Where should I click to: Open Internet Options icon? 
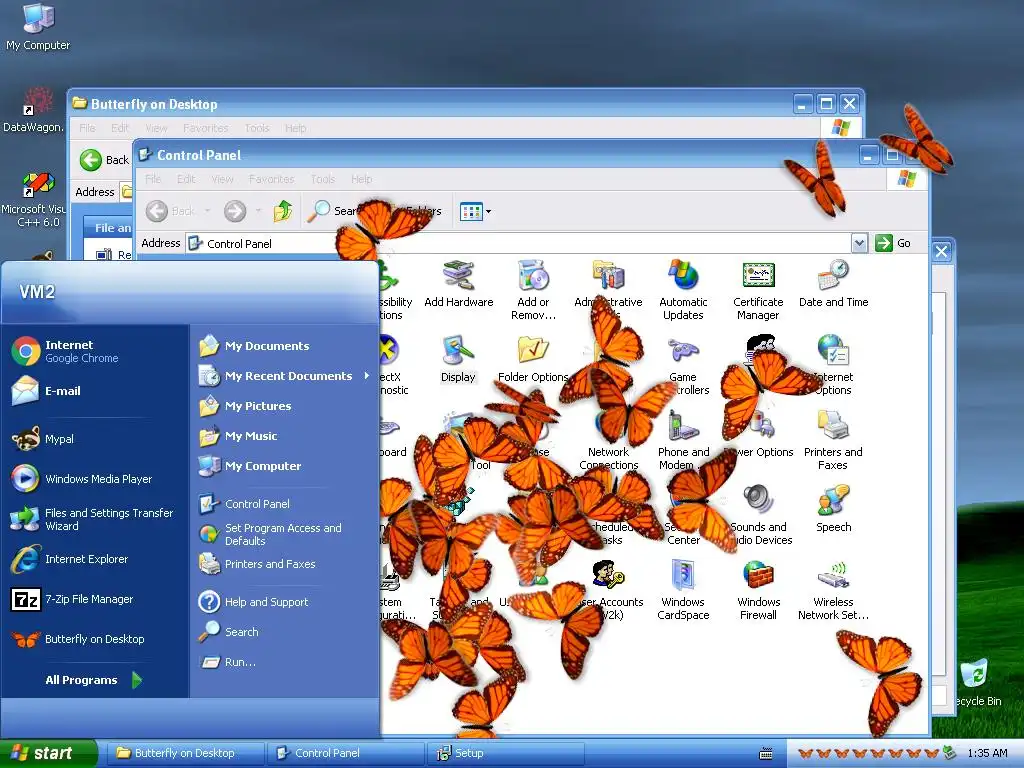833,364
